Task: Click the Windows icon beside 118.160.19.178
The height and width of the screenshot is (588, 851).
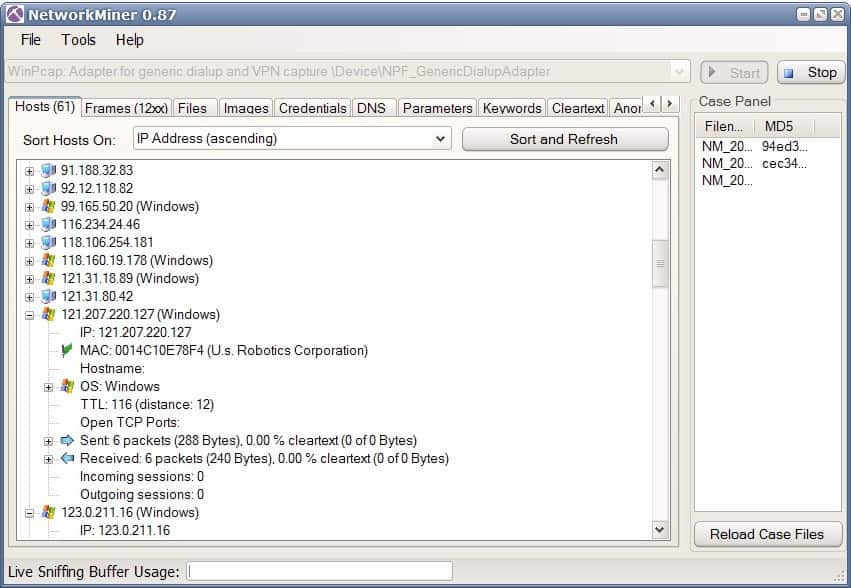Action: pos(48,261)
